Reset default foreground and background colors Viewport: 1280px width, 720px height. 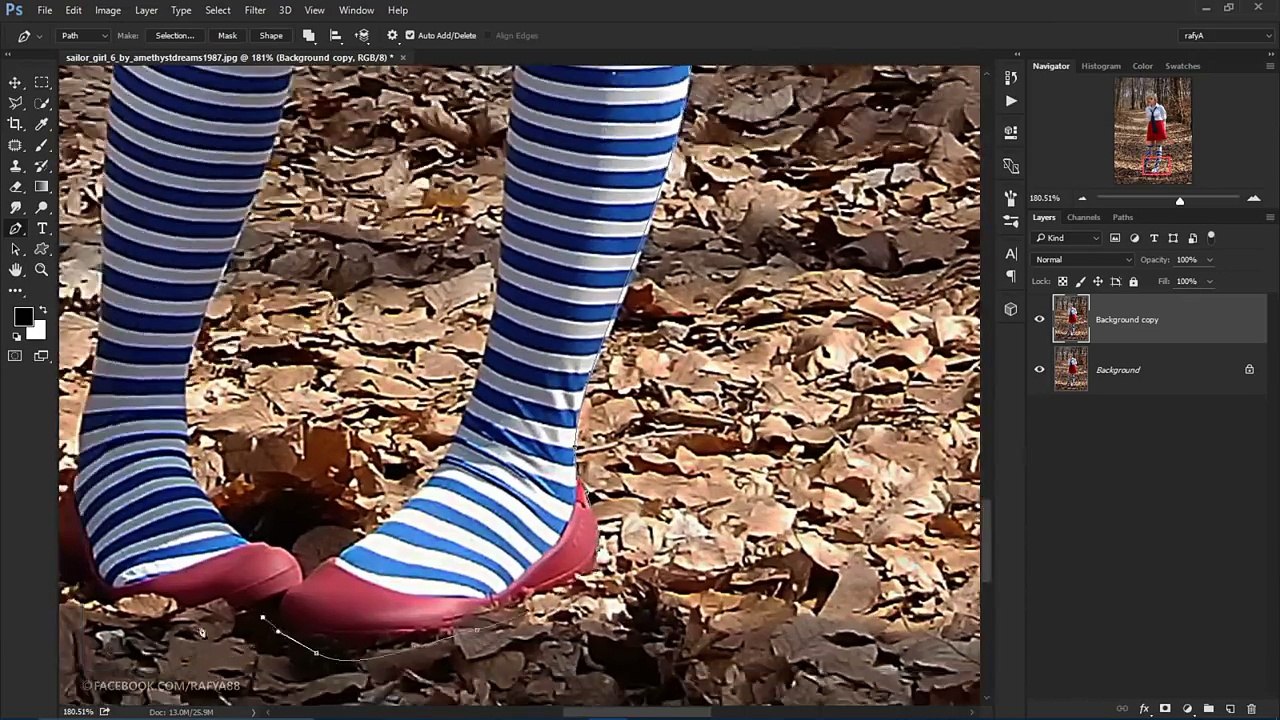(x=16, y=336)
